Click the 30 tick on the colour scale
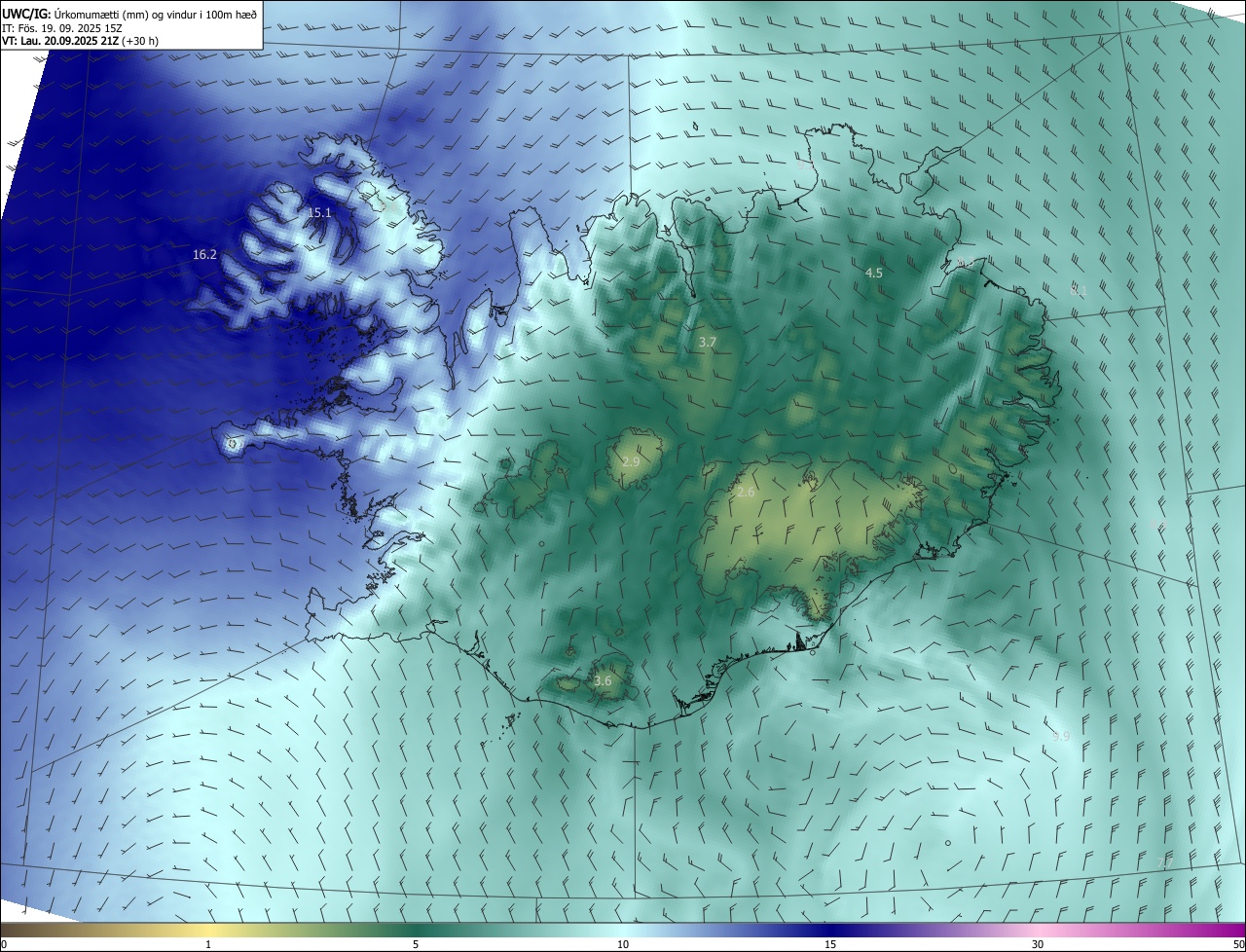The width and height of the screenshot is (1246, 952). (x=1038, y=944)
